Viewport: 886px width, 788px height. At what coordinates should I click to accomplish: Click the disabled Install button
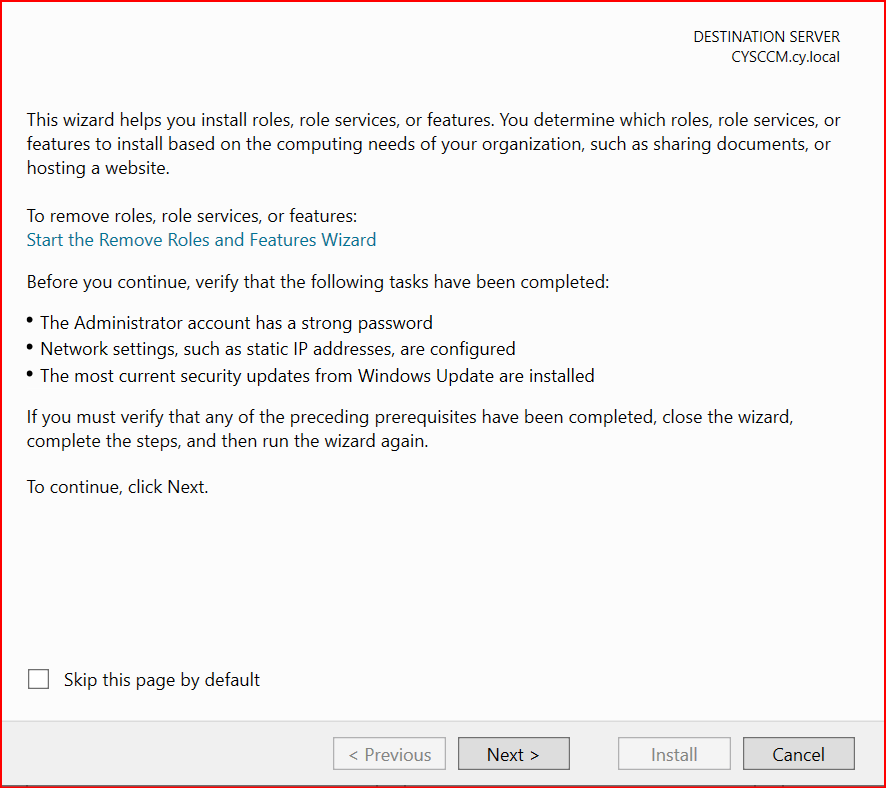(x=674, y=754)
